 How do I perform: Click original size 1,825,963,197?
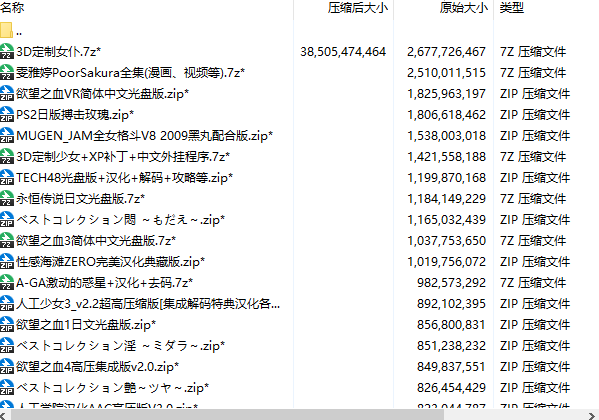pos(446,94)
